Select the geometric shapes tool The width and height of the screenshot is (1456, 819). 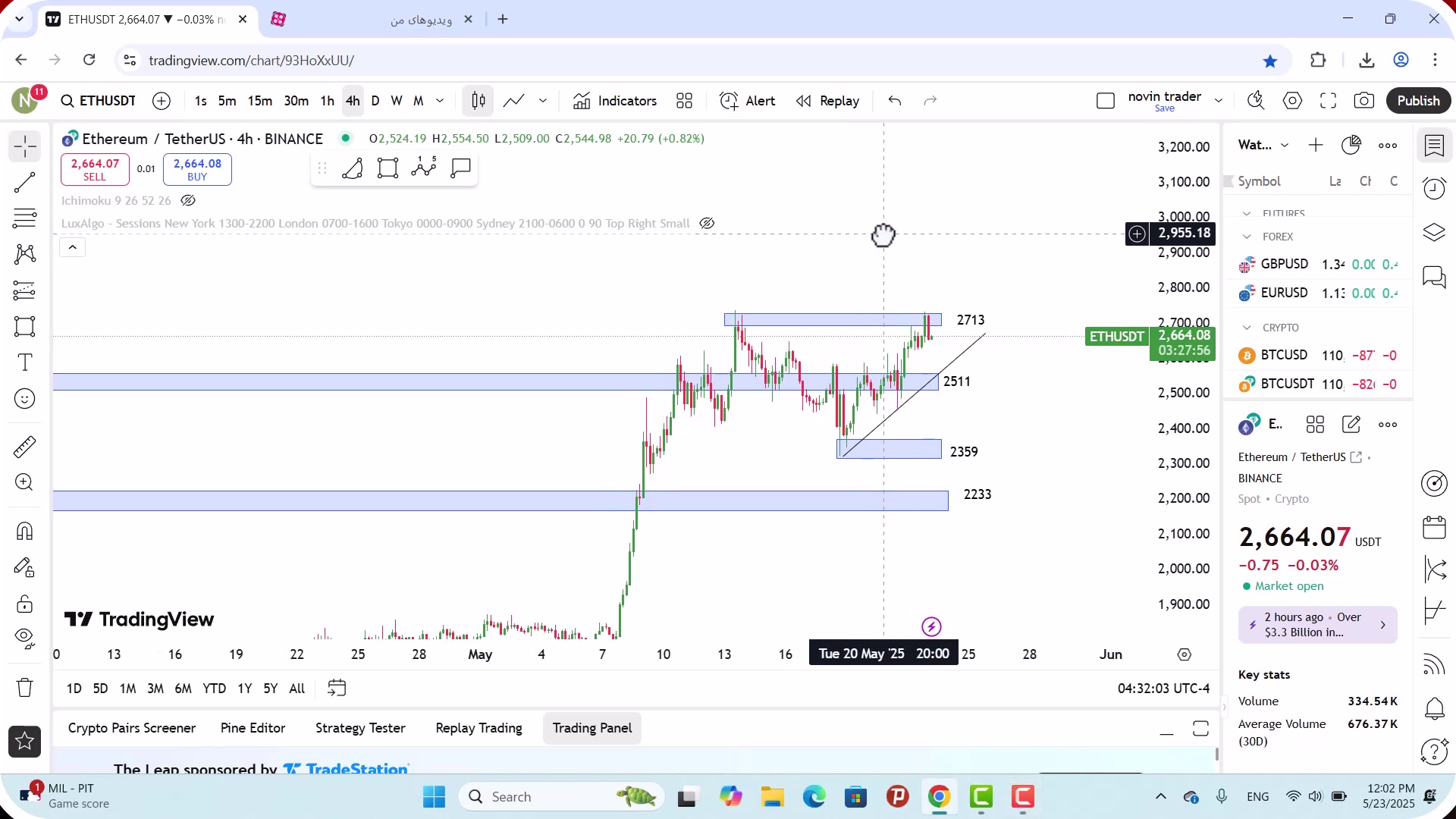[x=25, y=327]
